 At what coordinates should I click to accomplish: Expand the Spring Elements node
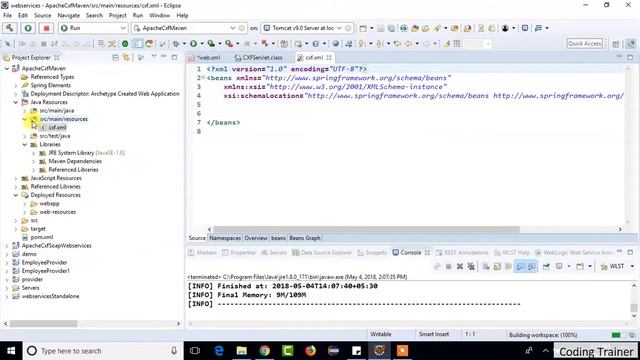tap(16, 85)
